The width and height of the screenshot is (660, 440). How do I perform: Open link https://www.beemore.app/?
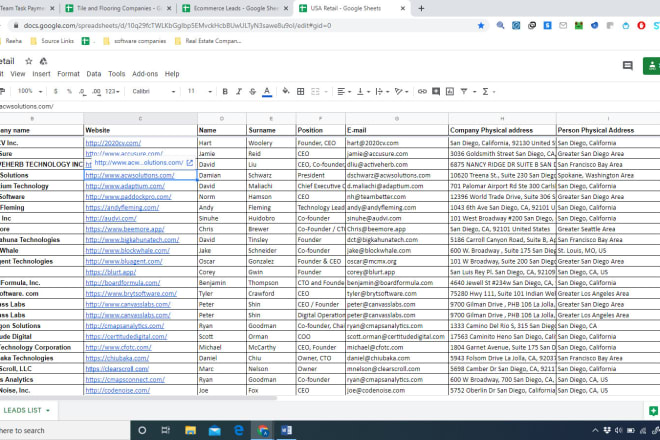(x=125, y=229)
